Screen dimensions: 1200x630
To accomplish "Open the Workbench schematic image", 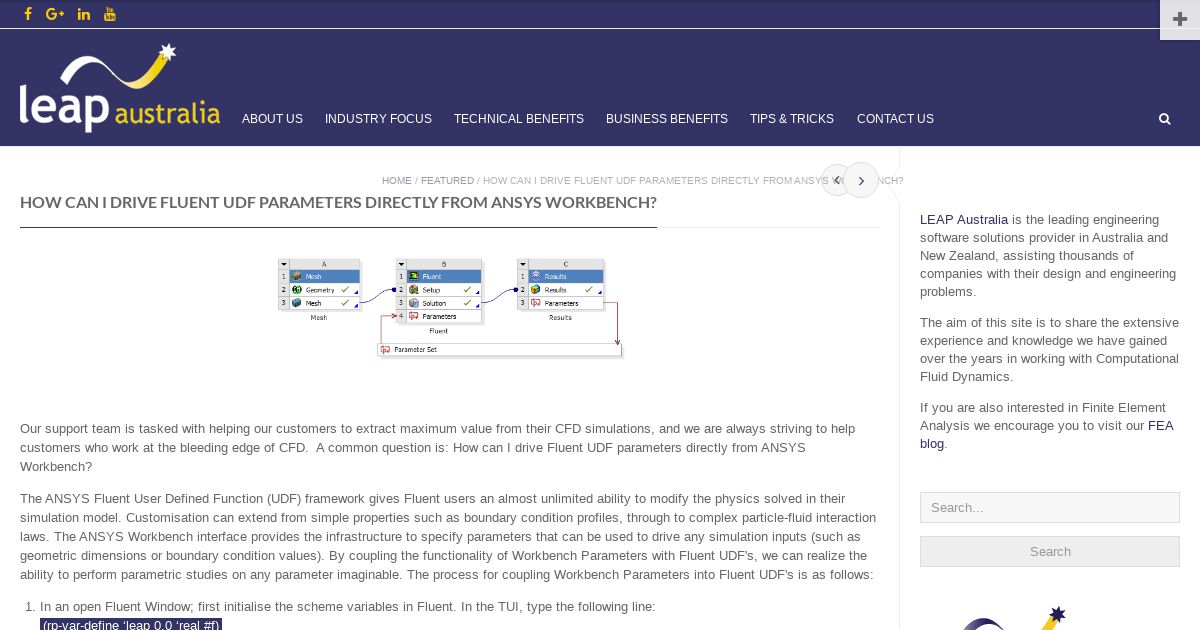I will click(x=450, y=308).
